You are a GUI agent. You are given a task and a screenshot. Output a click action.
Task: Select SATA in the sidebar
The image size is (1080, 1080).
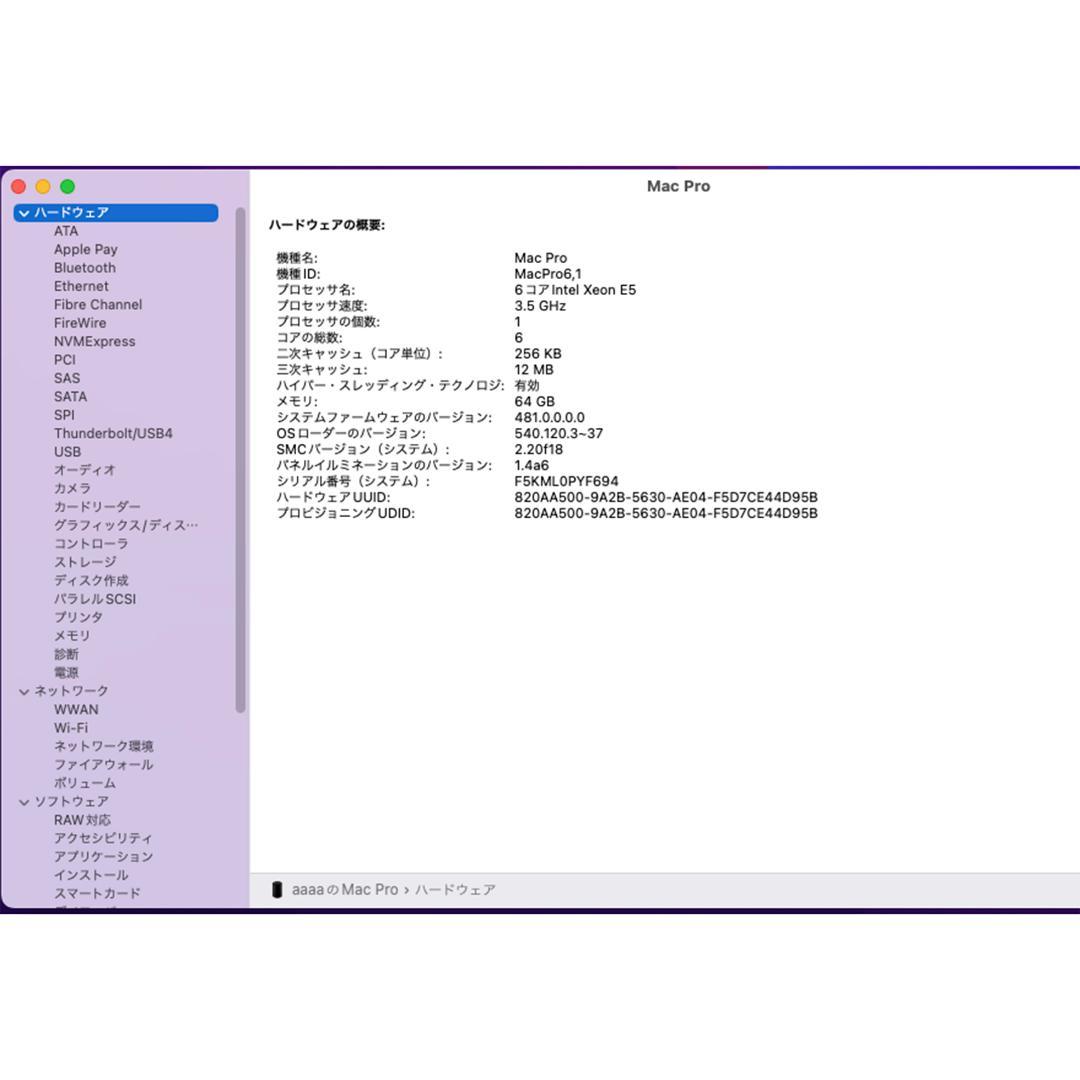click(70, 397)
